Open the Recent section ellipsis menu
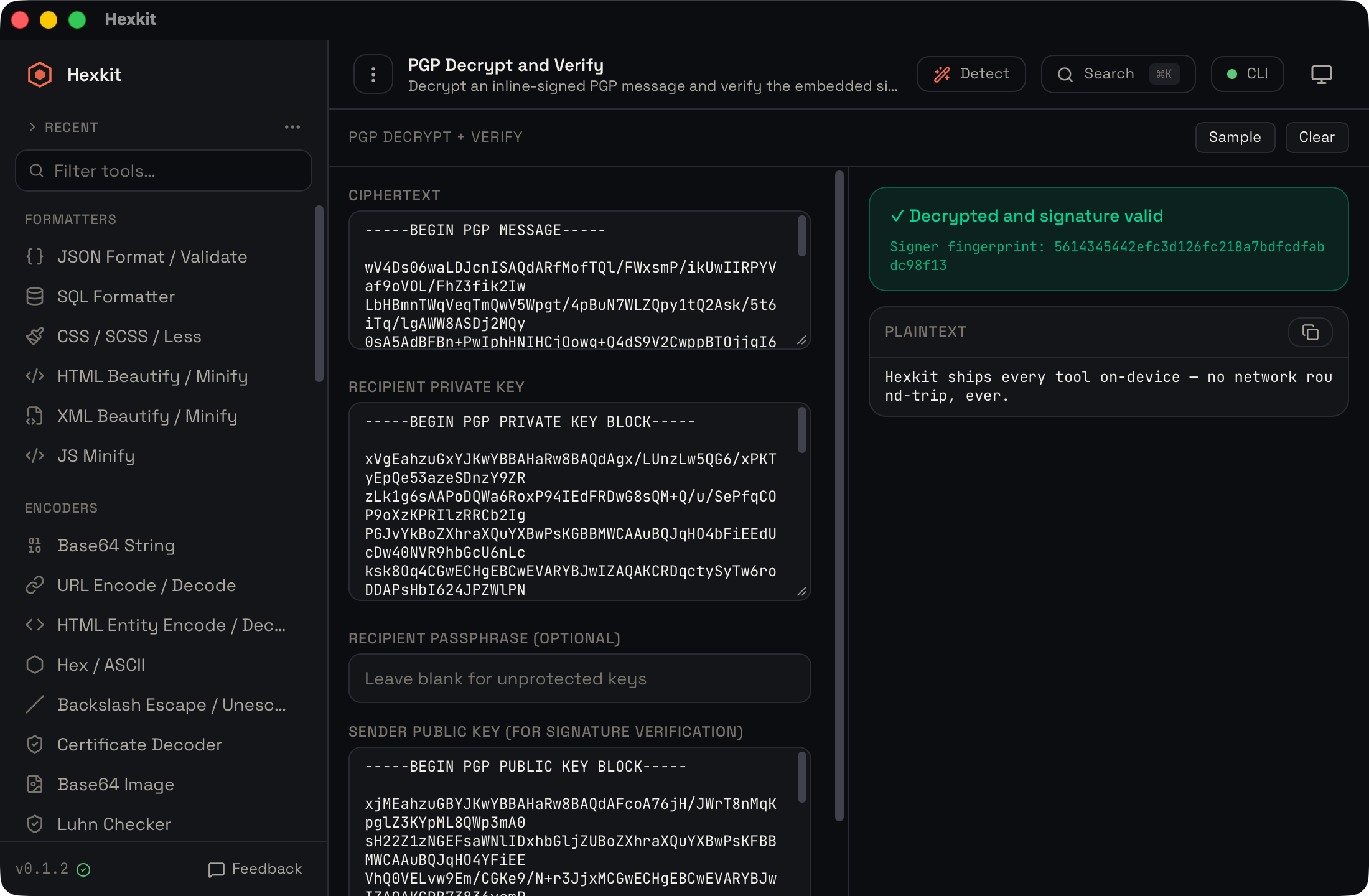The width and height of the screenshot is (1369, 896). pyautogui.click(x=292, y=127)
